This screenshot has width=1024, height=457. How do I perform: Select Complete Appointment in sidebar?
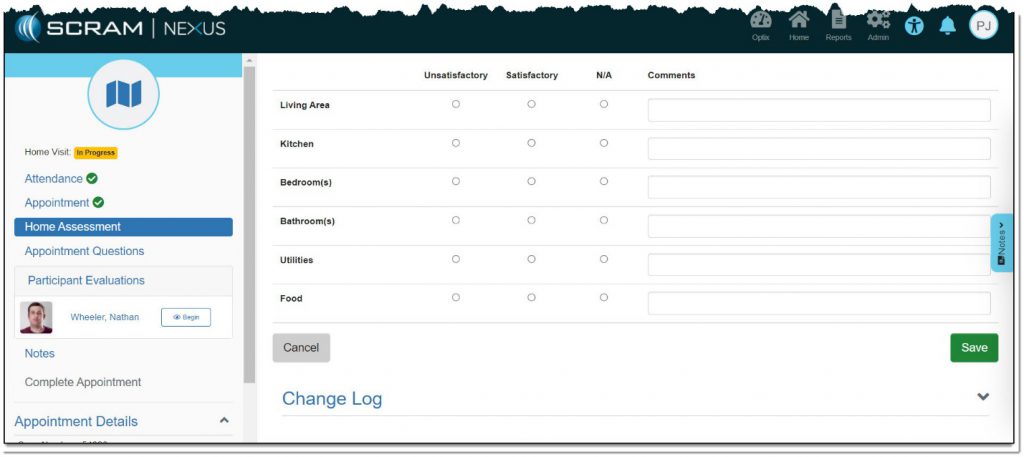tap(83, 382)
